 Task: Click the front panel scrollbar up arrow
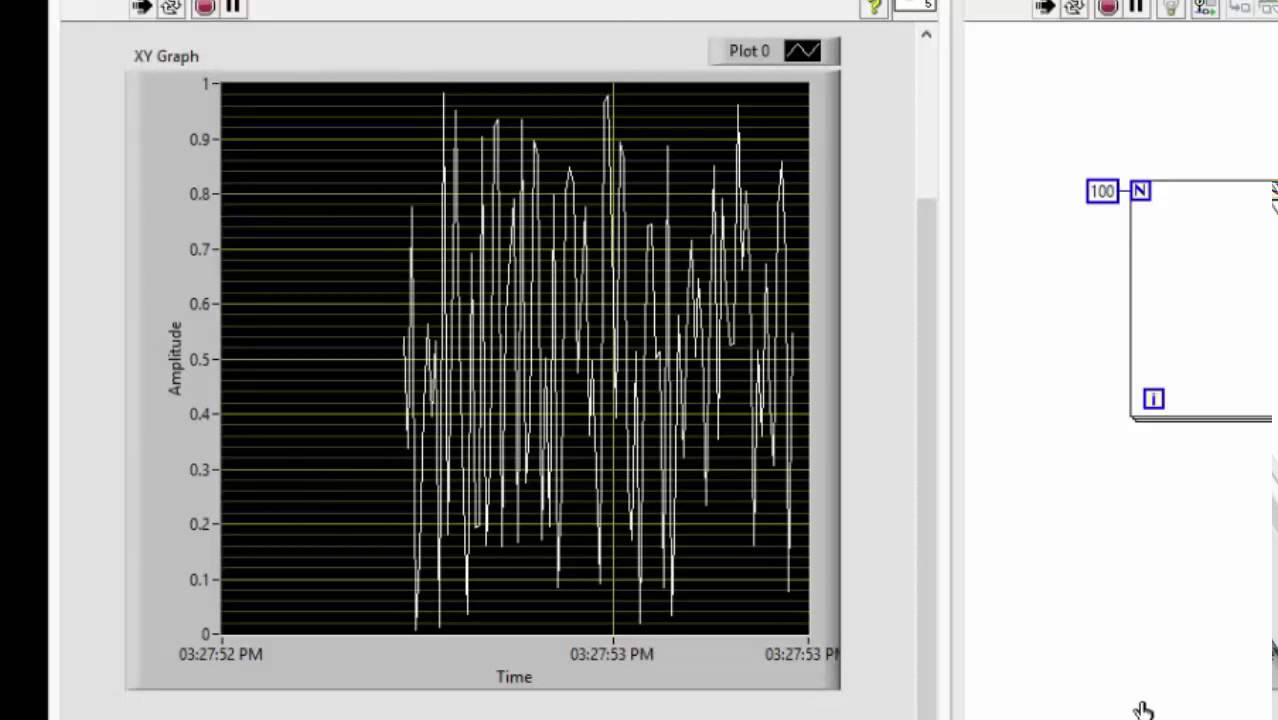click(x=926, y=35)
